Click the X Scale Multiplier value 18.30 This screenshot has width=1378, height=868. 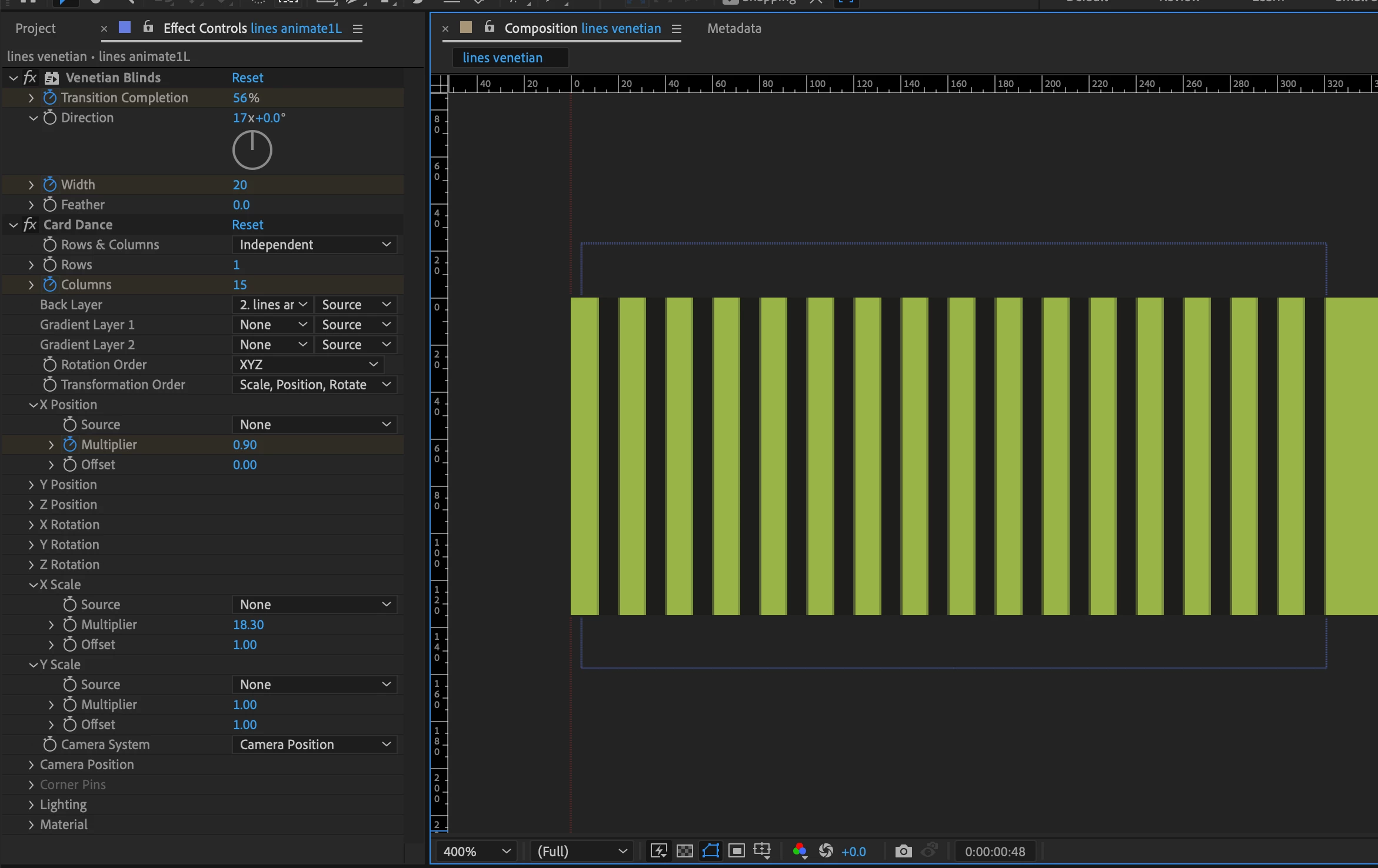point(248,625)
